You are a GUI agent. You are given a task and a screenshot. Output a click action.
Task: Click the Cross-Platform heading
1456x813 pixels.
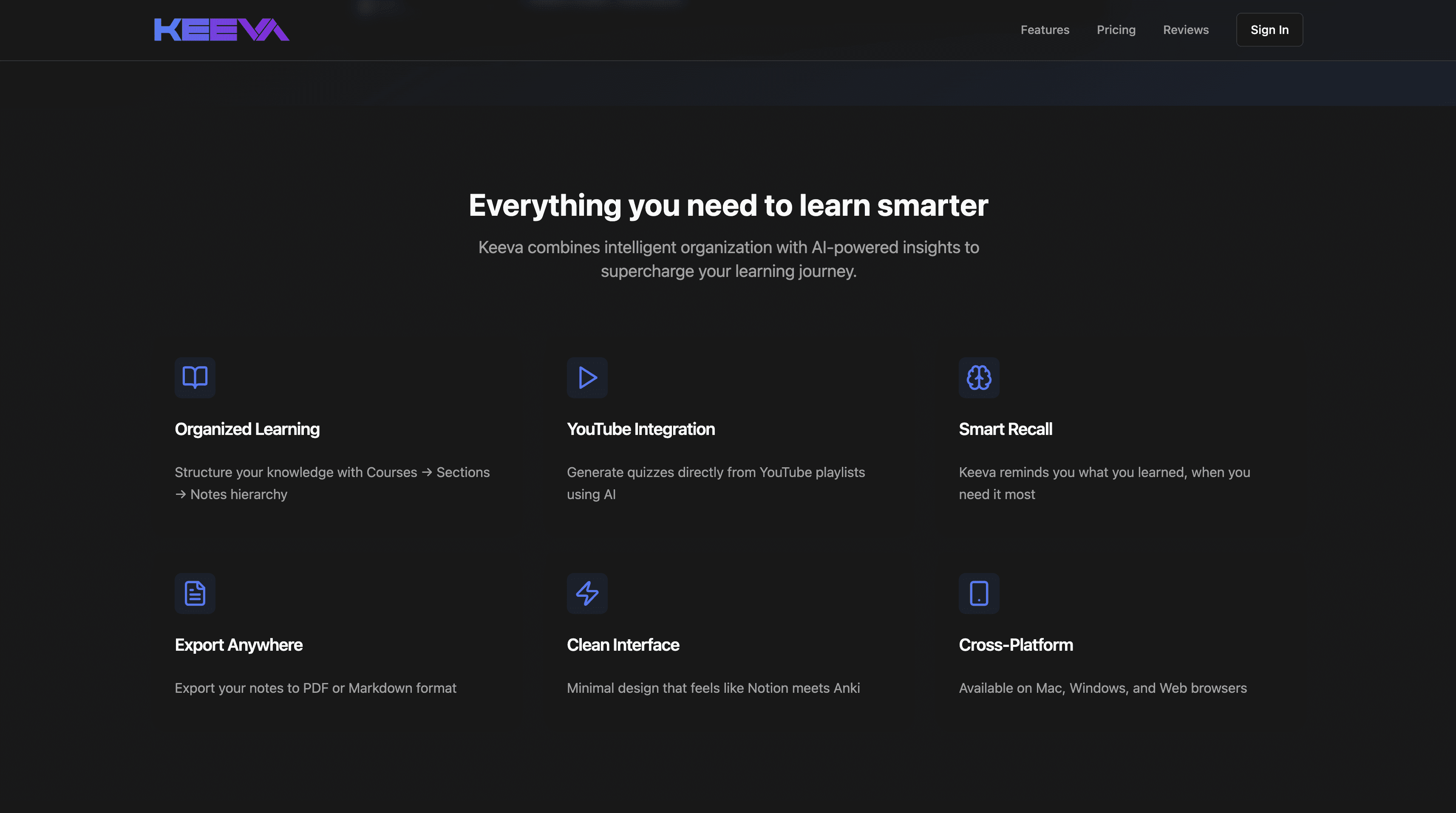(1016, 645)
